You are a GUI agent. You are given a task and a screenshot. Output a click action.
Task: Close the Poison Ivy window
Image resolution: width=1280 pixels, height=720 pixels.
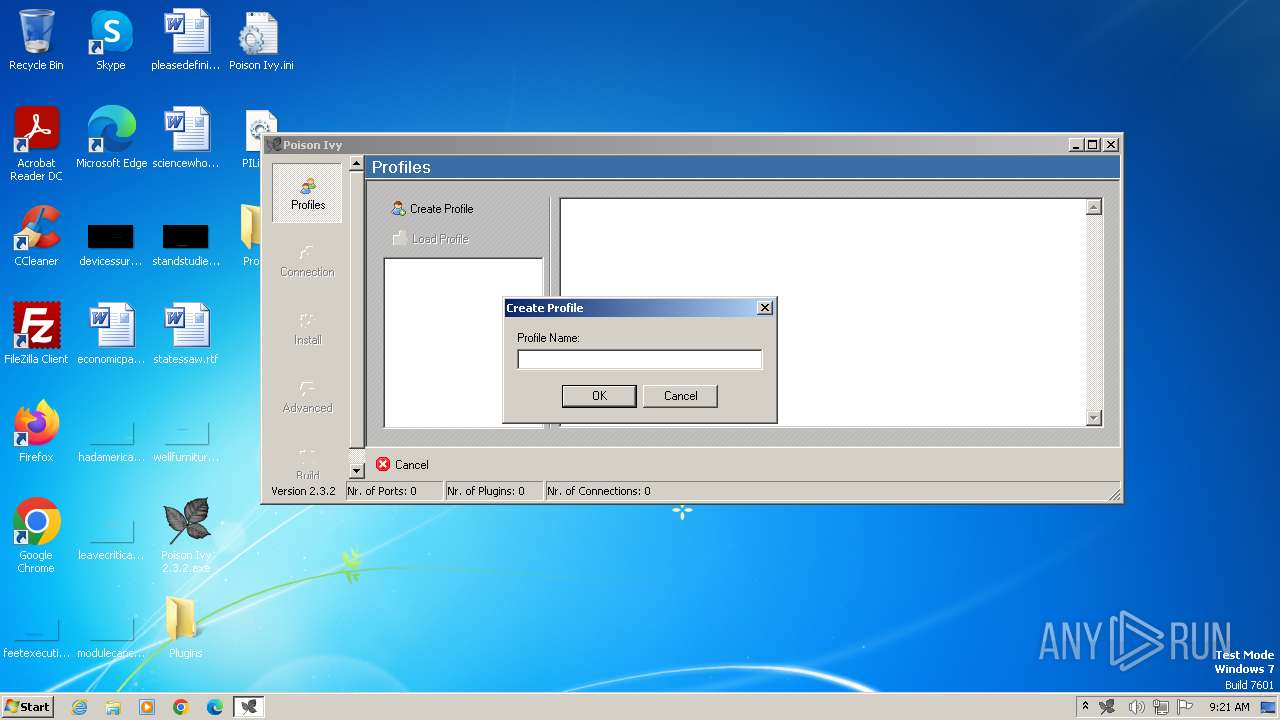coord(1110,145)
